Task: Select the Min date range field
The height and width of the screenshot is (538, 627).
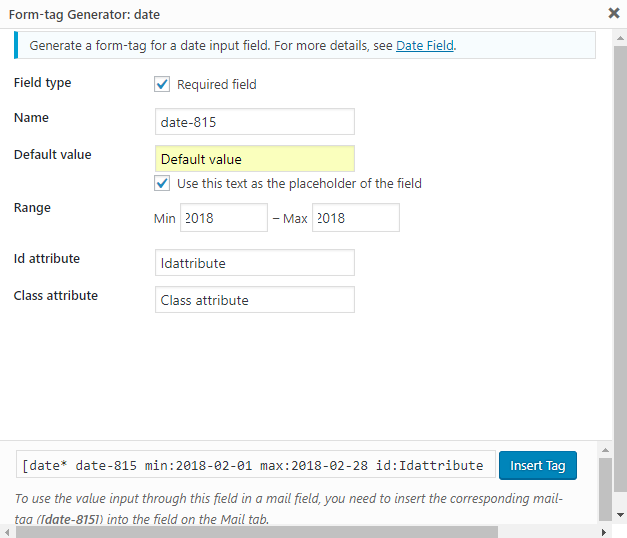Action: (223, 218)
